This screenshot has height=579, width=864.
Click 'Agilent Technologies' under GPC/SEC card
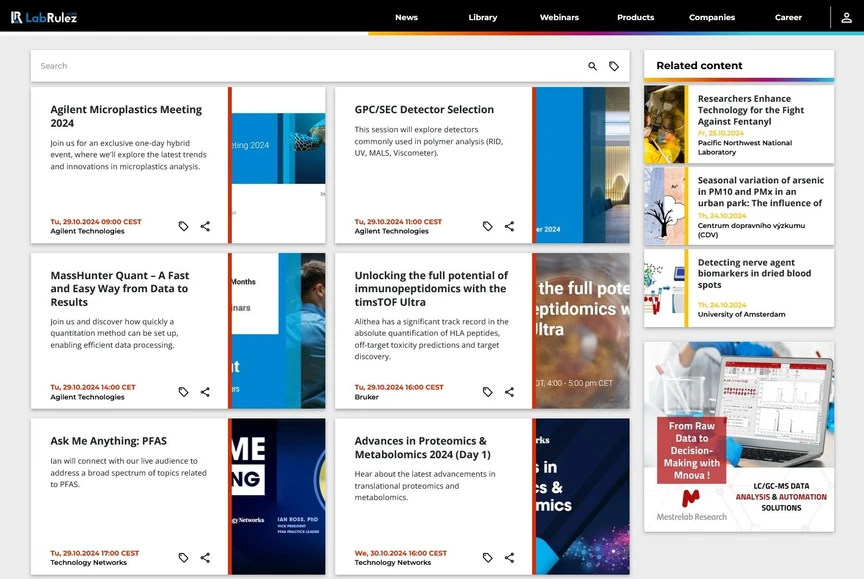tap(391, 231)
